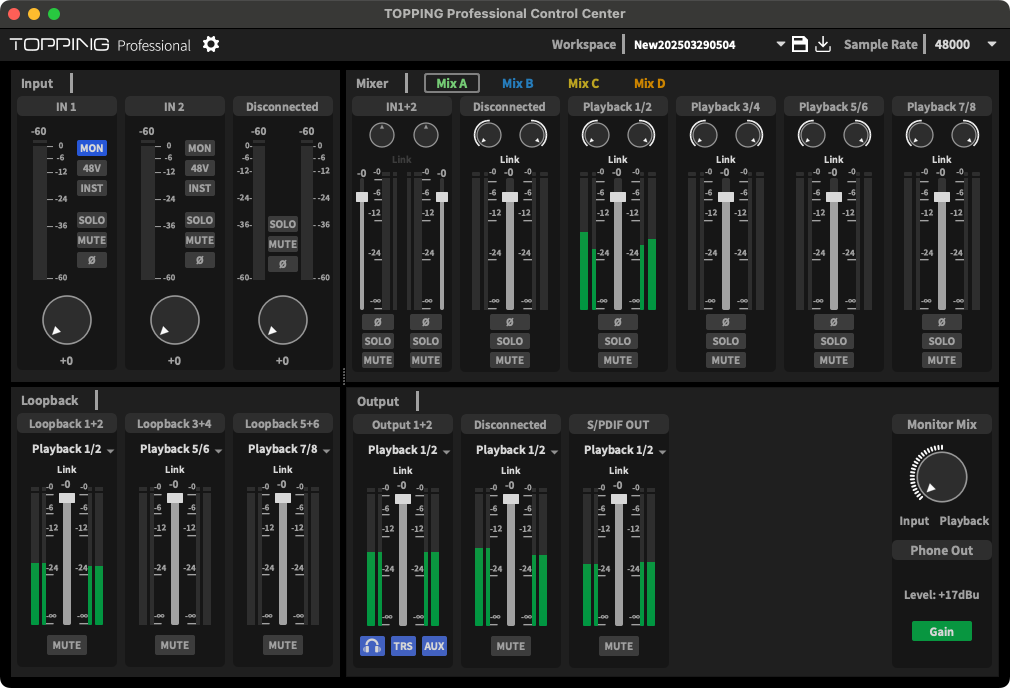This screenshot has width=1010, height=688.
Task: Invert phase on IN 1 input
Action: tap(91, 260)
